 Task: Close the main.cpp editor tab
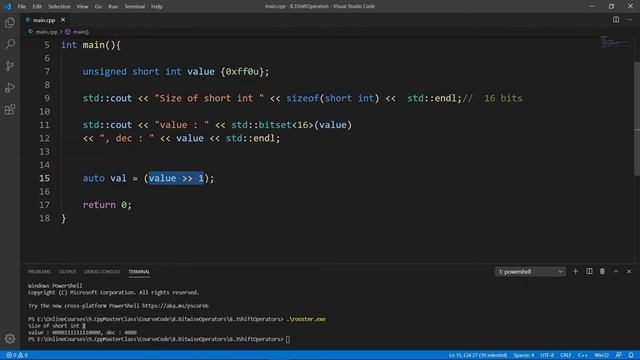[63, 20]
